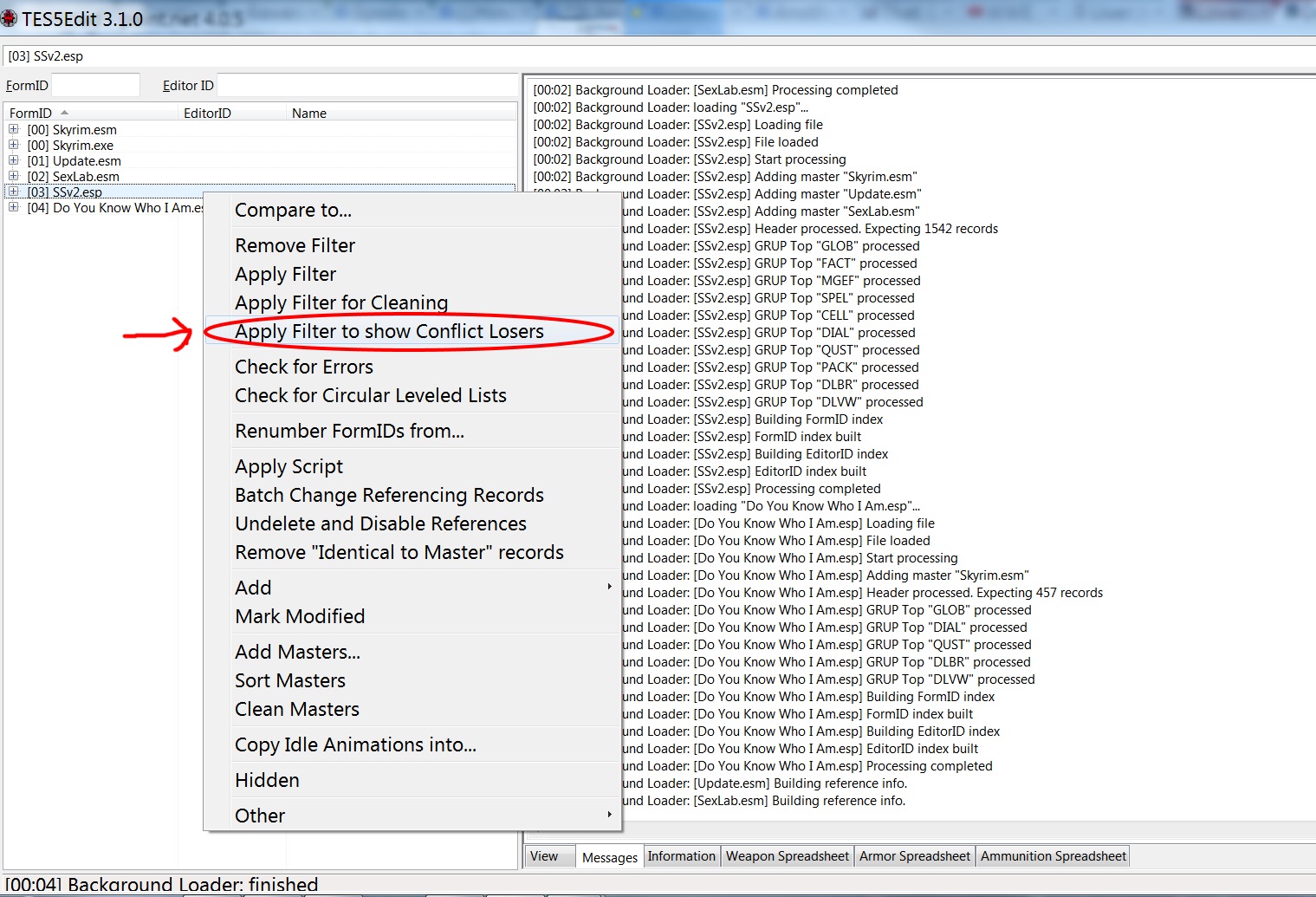Click the Editor ID search input field
Screen dimensions: 1316x897
coord(366,85)
